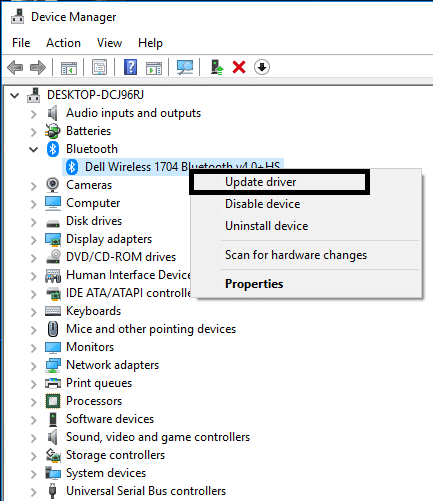Click the Batteries category icon
This screenshot has height=501, width=433.
53,131
